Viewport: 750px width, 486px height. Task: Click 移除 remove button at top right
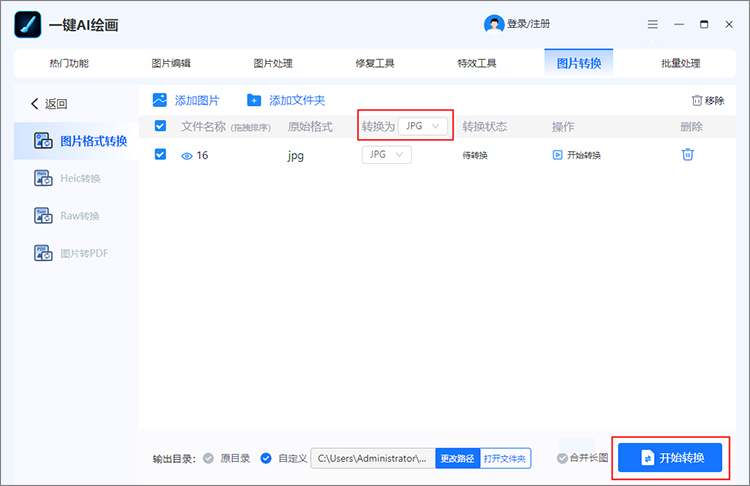(x=707, y=100)
